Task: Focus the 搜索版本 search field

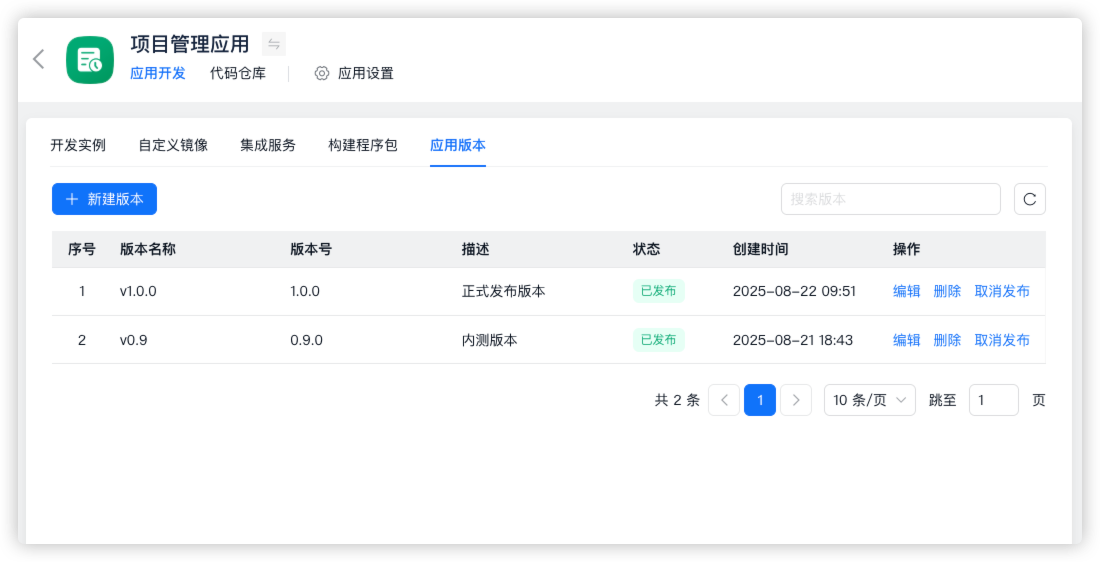Action: tap(890, 199)
